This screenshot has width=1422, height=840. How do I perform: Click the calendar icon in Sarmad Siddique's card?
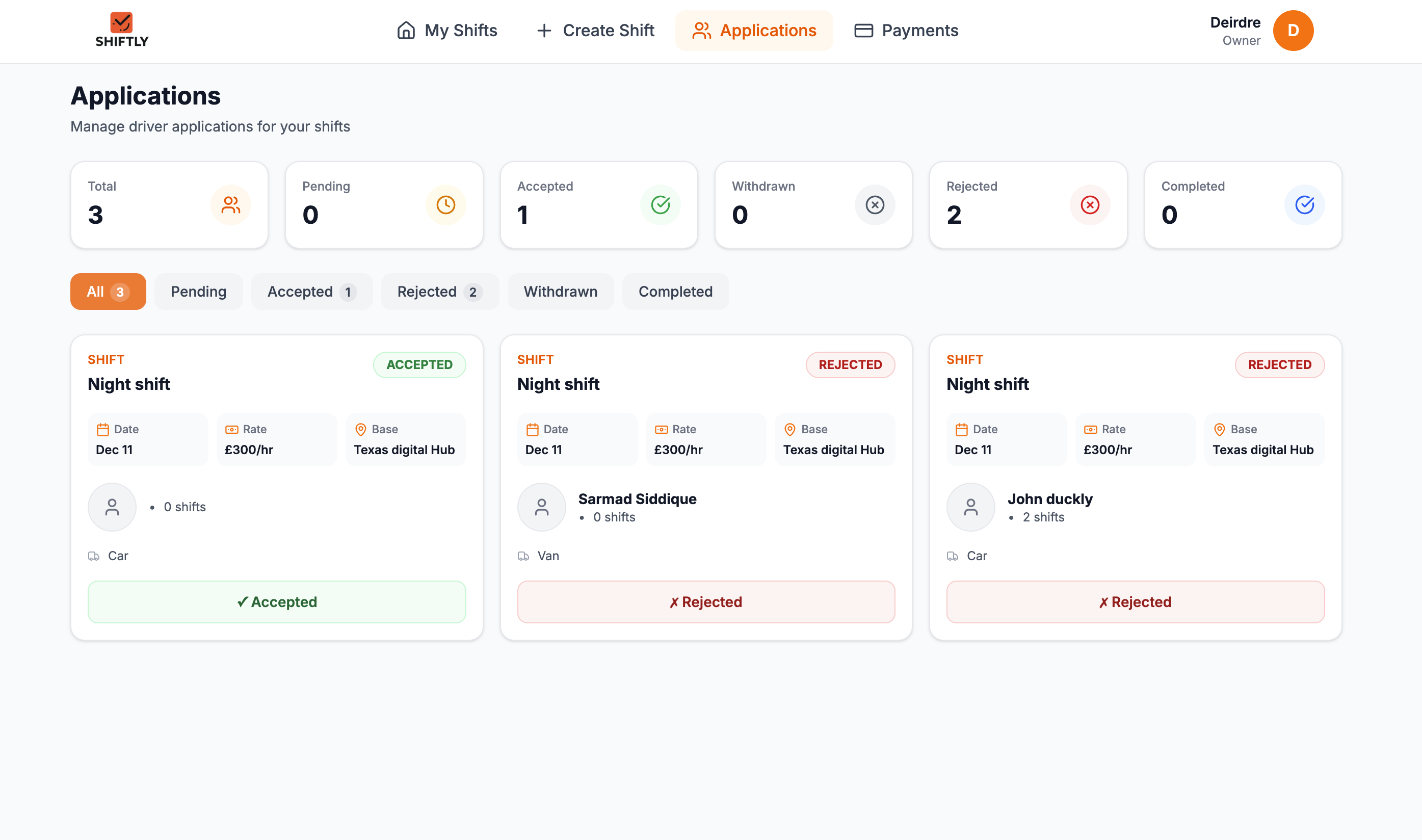click(x=532, y=430)
